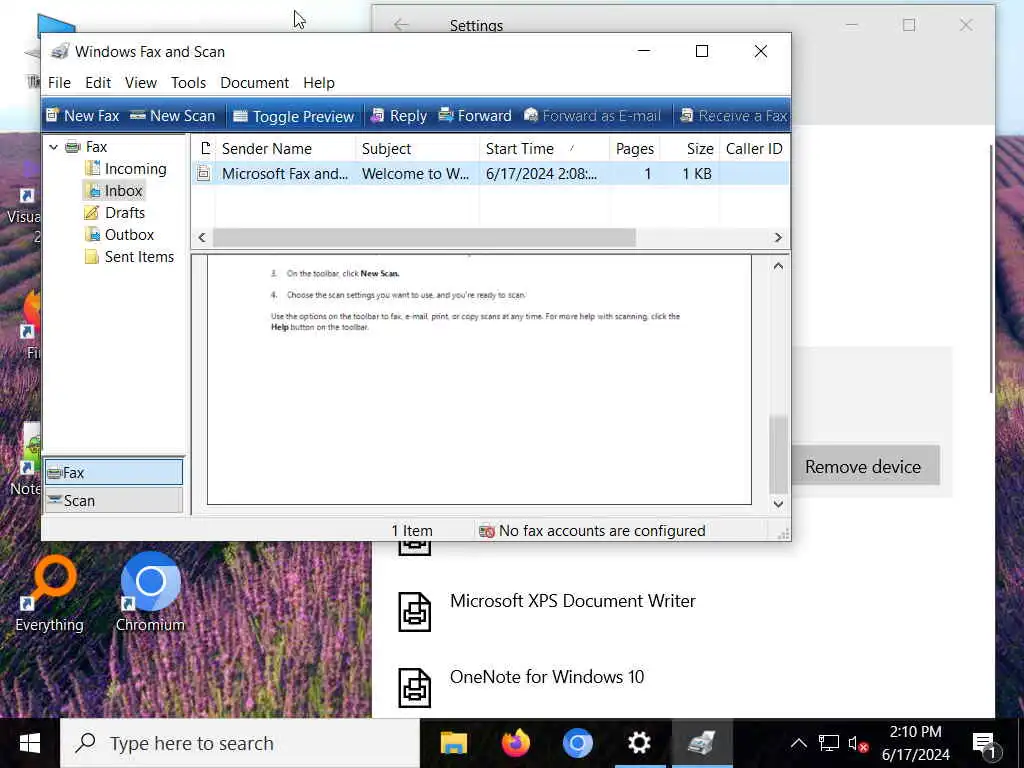The width and height of the screenshot is (1024, 768).
Task: Click the message list scroll-right arrow
Action: 778,238
